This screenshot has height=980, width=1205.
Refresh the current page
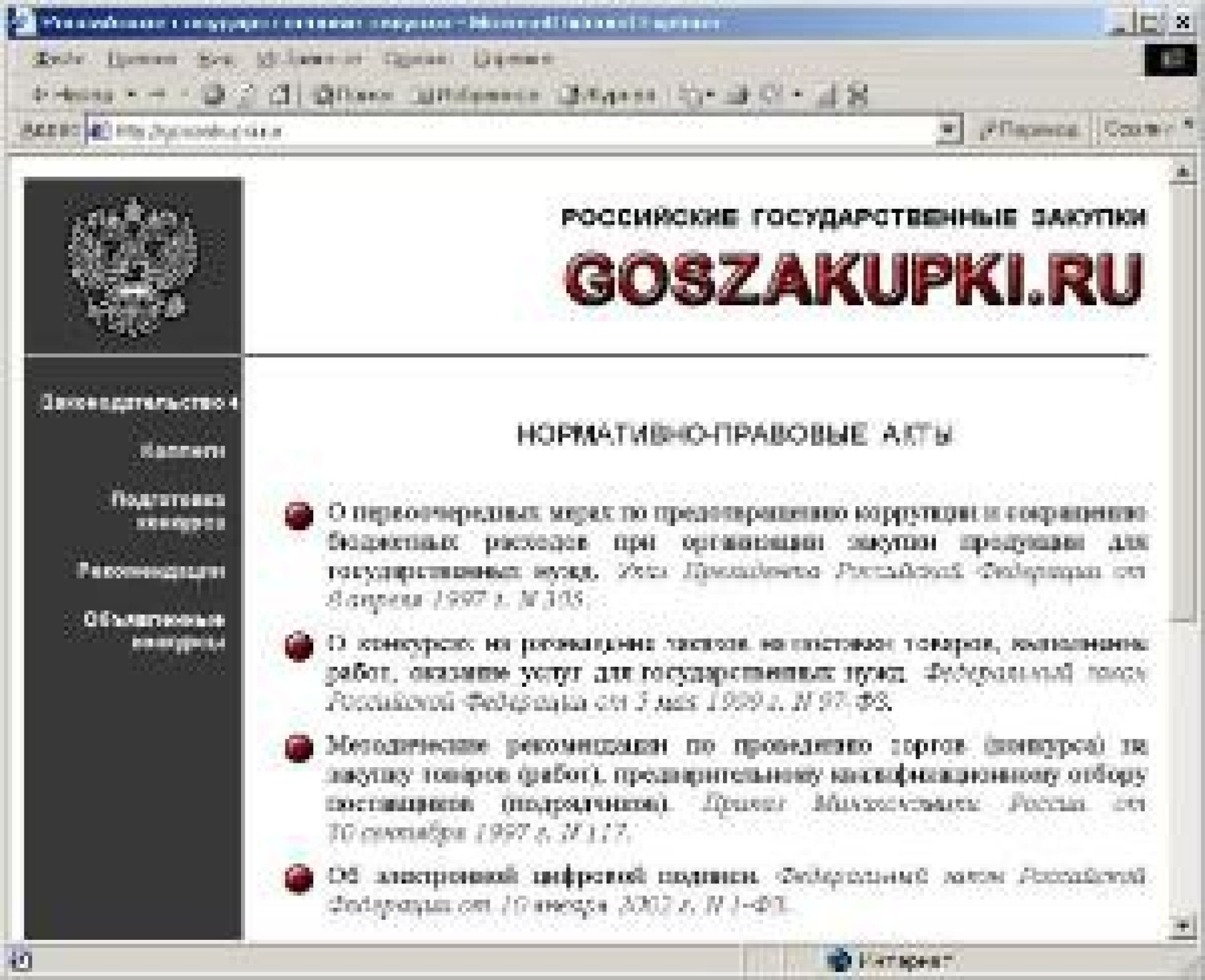(x=247, y=95)
